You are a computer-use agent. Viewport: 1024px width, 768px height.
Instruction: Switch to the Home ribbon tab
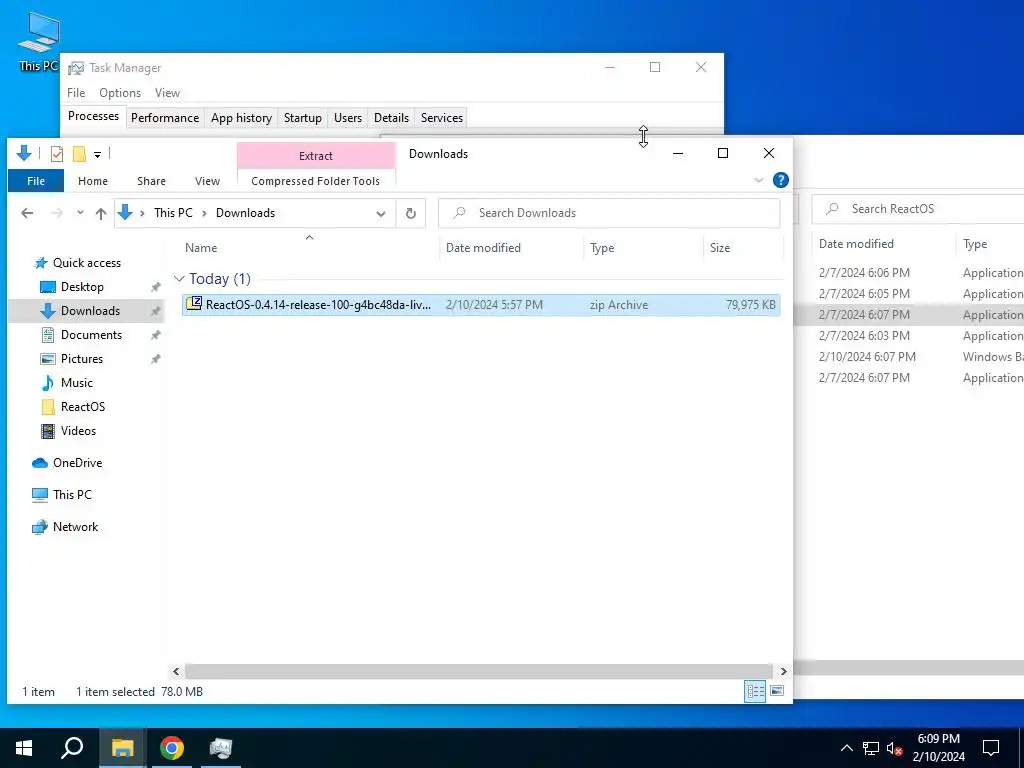93,181
